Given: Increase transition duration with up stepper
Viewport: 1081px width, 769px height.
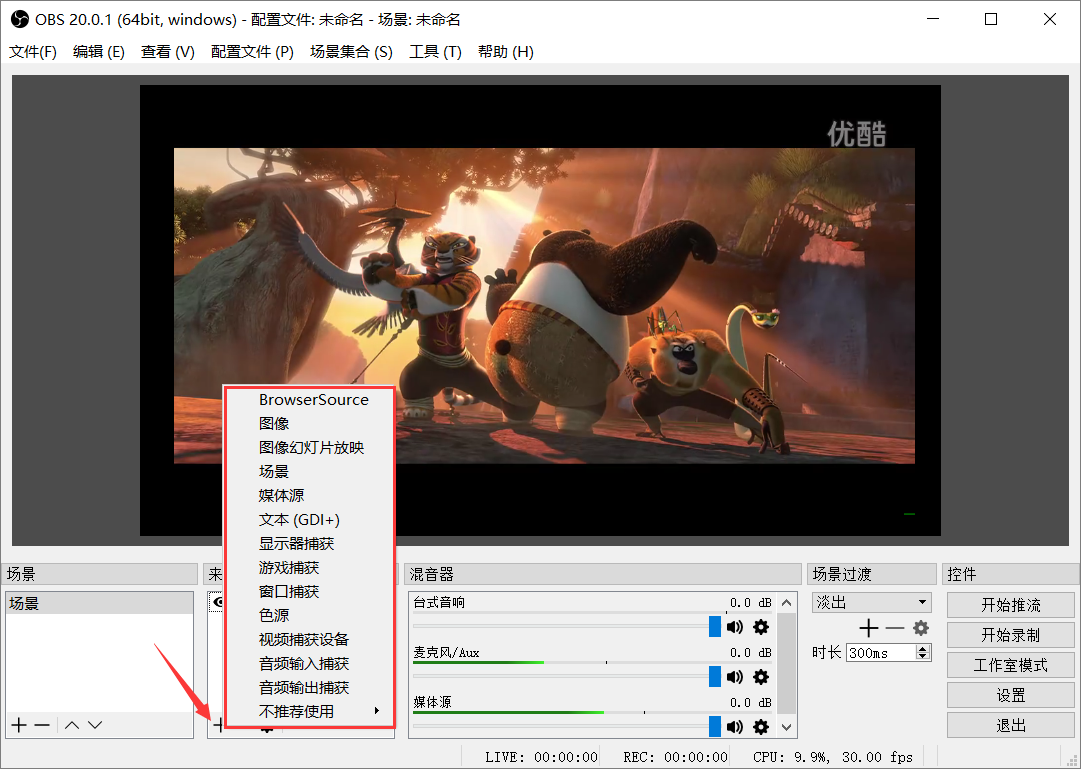Looking at the screenshot, I should 923,649.
